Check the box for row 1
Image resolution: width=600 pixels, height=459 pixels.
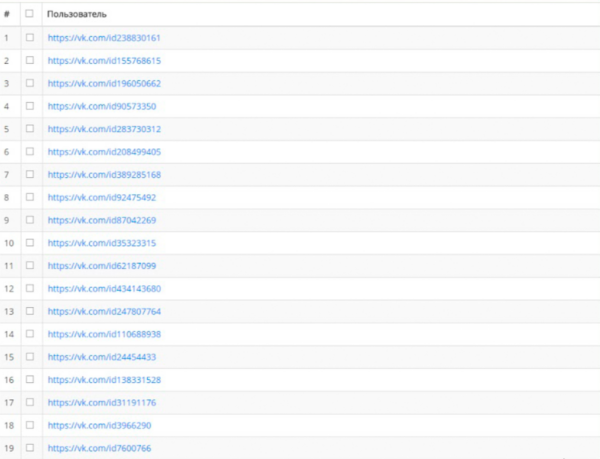pyautogui.click(x=30, y=37)
